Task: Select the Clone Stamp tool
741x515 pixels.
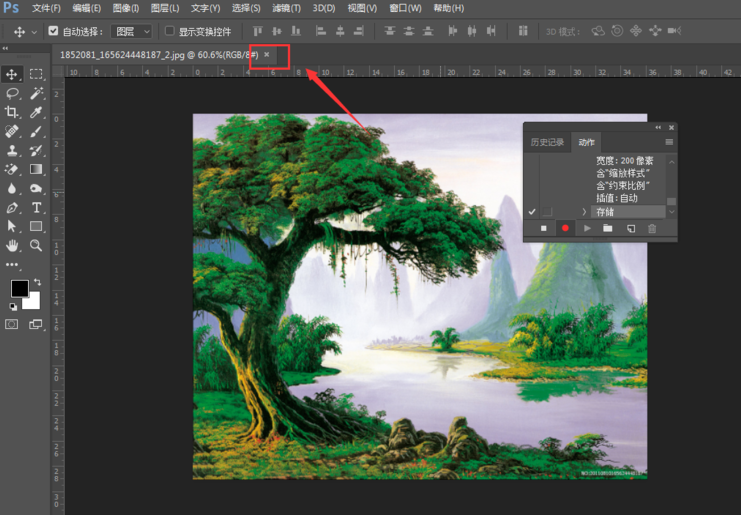Action: coord(12,150)
